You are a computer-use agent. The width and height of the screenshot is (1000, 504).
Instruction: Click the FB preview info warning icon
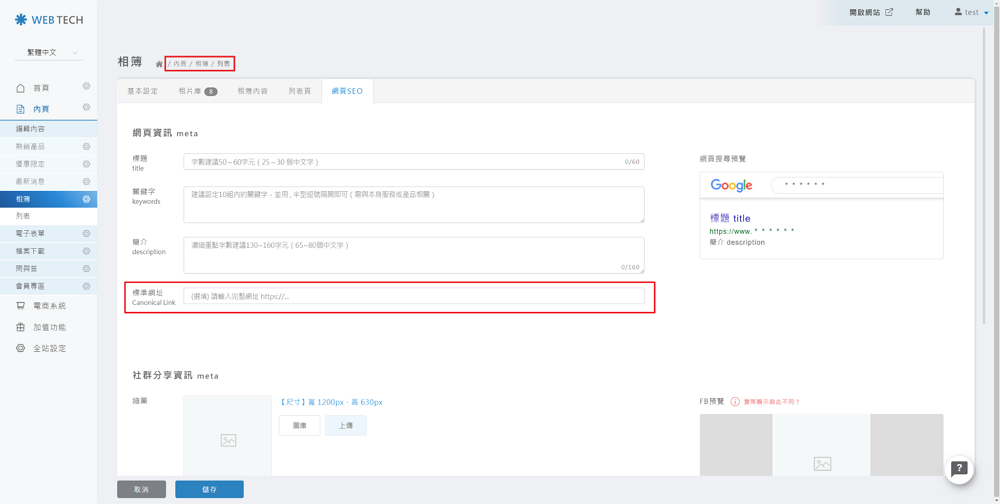[x=735, y=402]
